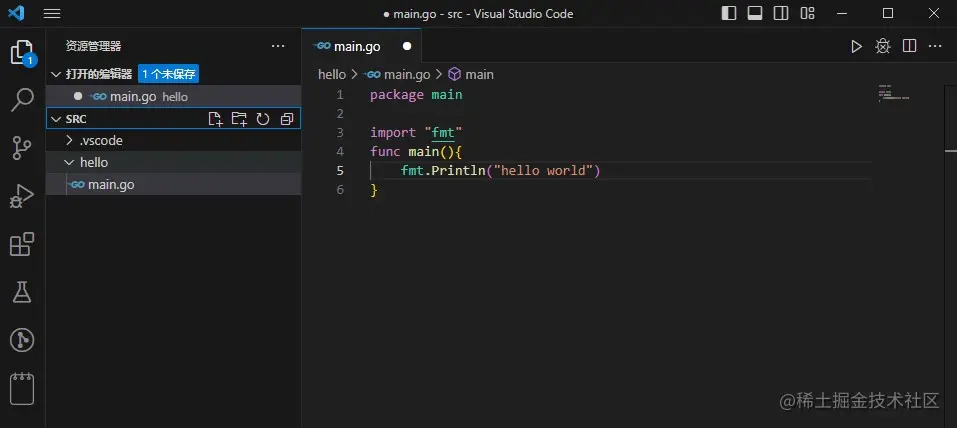Minimize the VS Code window
This screenshot has height=428, width=957.
coord(843,13)
